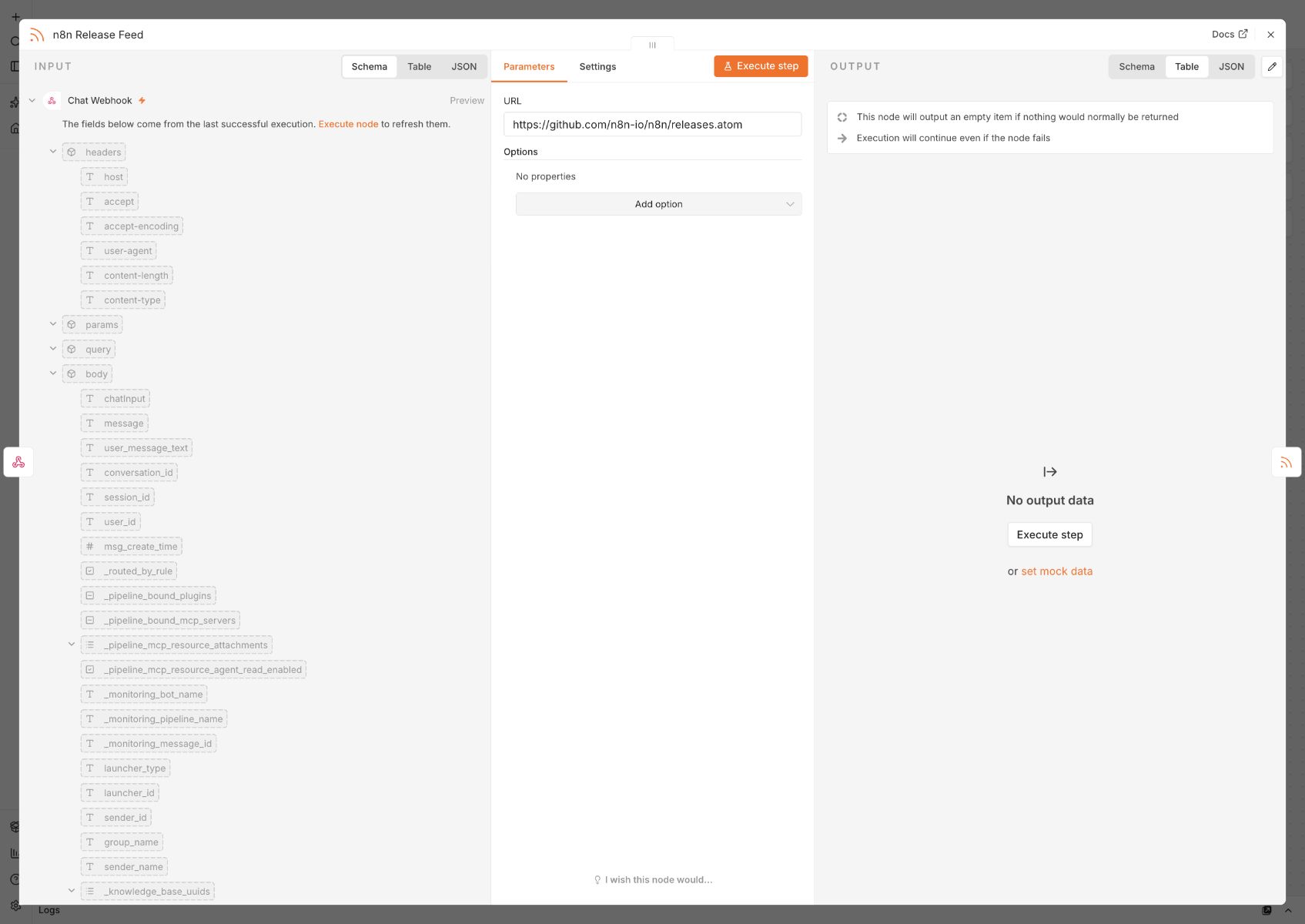Click the pencil edit output icon
The image size is (1305, 924).
coord(1272,67)
